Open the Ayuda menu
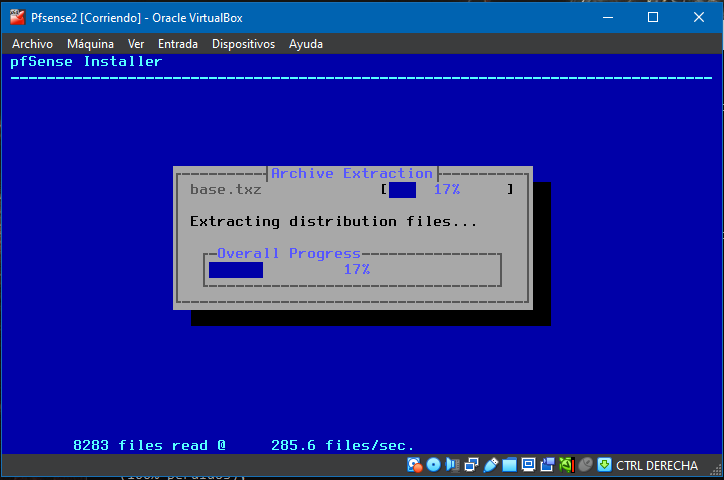724x480 pixels. point(306,44)
